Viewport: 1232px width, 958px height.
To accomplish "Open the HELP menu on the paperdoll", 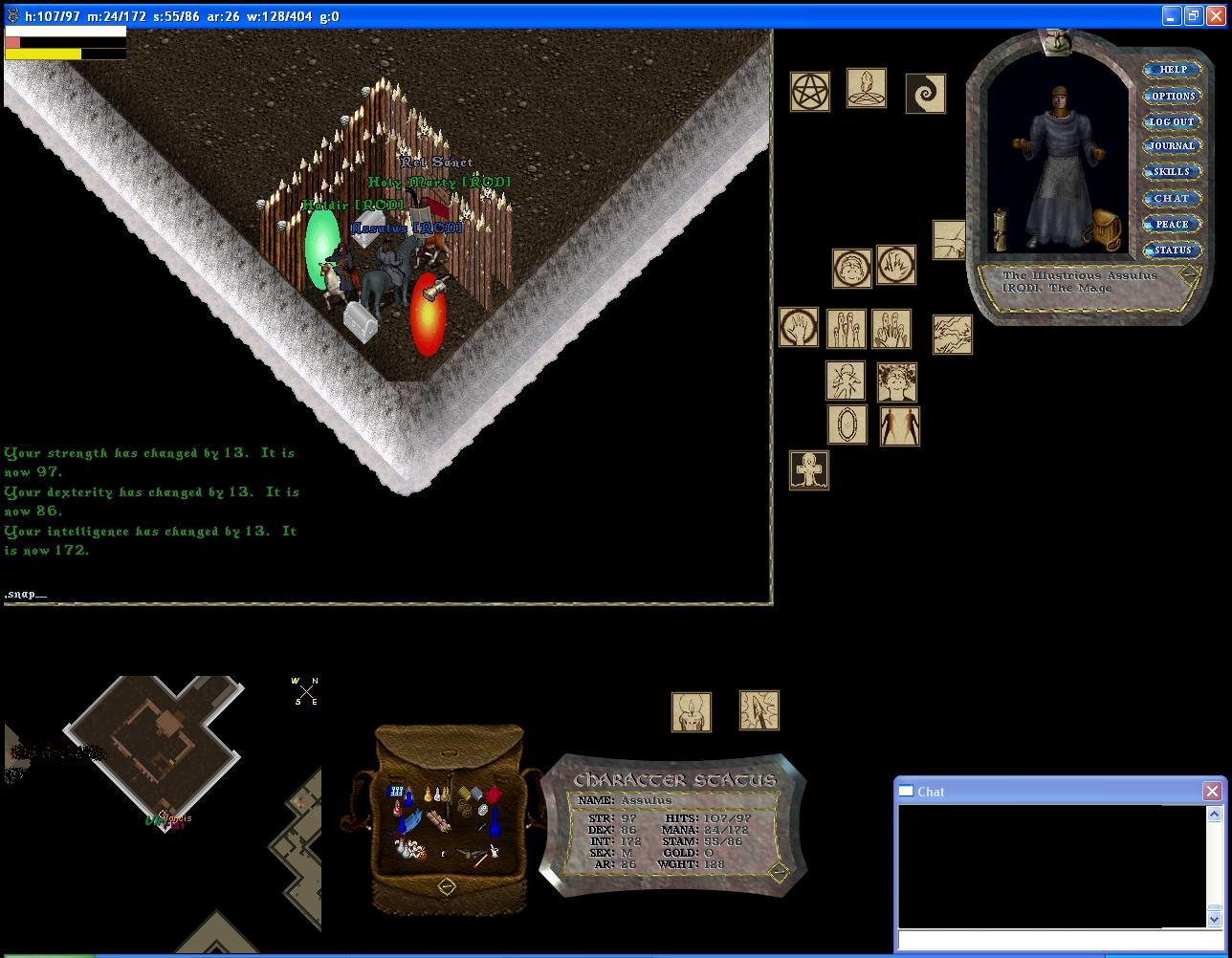I will (x=1172, y=70).
